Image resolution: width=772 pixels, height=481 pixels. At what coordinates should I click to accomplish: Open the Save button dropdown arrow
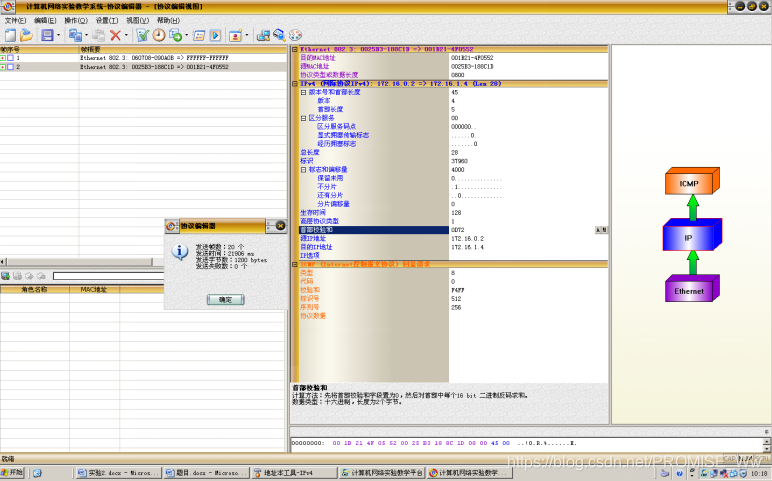(x=58, y=35)
